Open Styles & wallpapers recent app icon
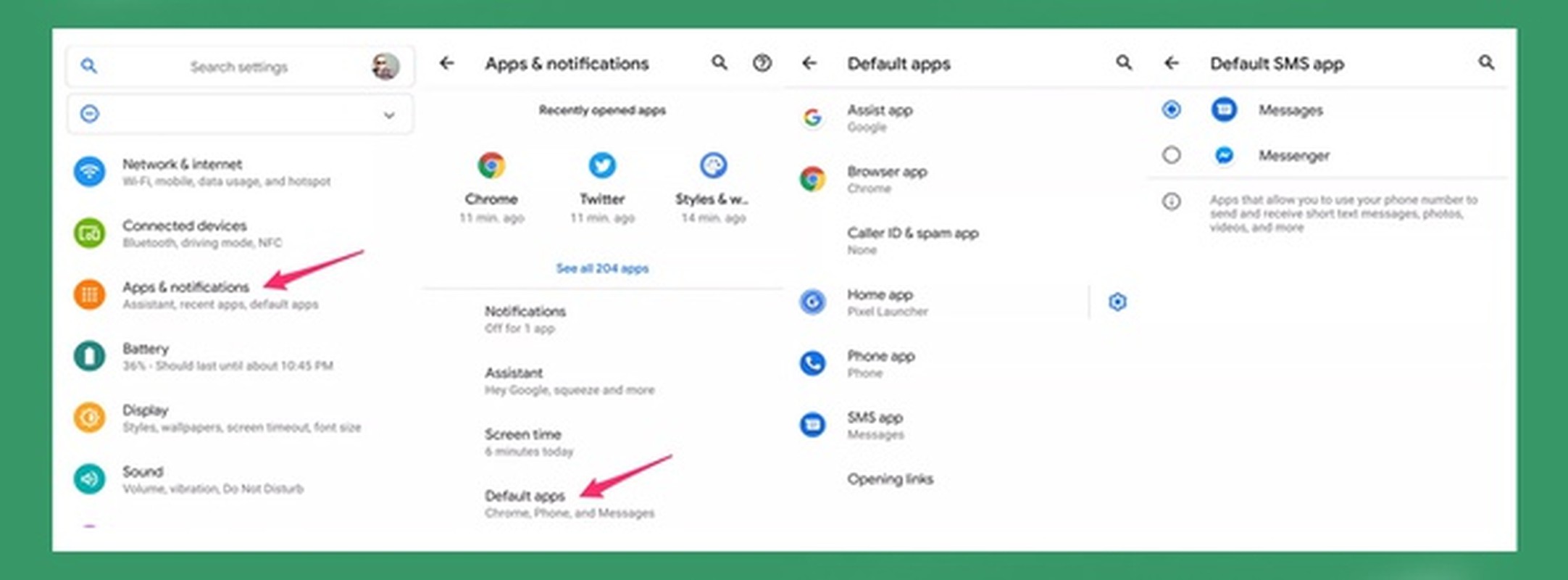This screenshot has height=580, width=1568. (713, 165)
